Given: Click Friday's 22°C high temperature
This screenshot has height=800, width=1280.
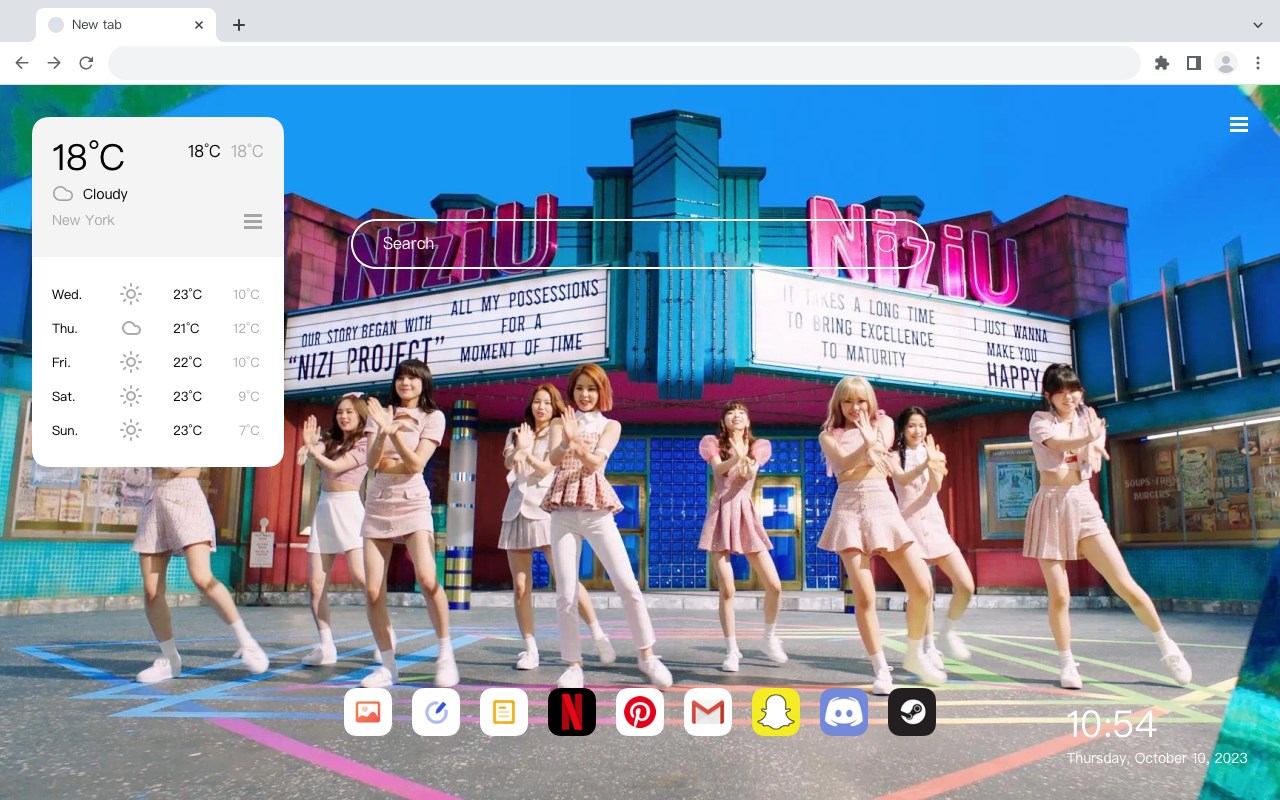Looking at the screenshot, I should (x=187, y=363).
